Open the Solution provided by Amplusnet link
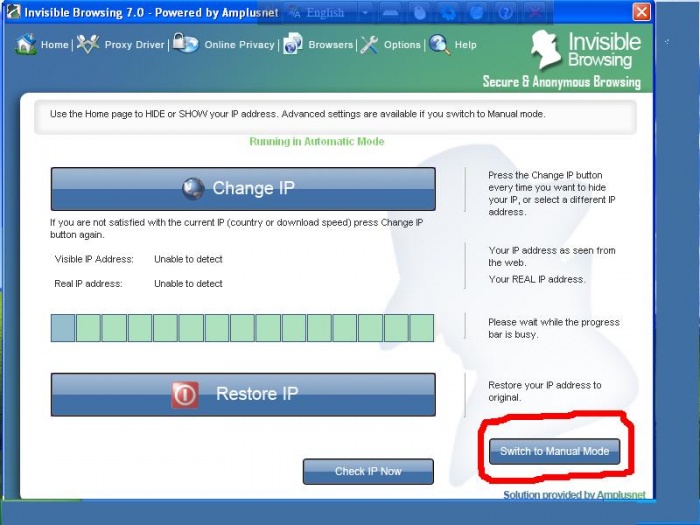This screenshot has width=700, height=525. 574,495
